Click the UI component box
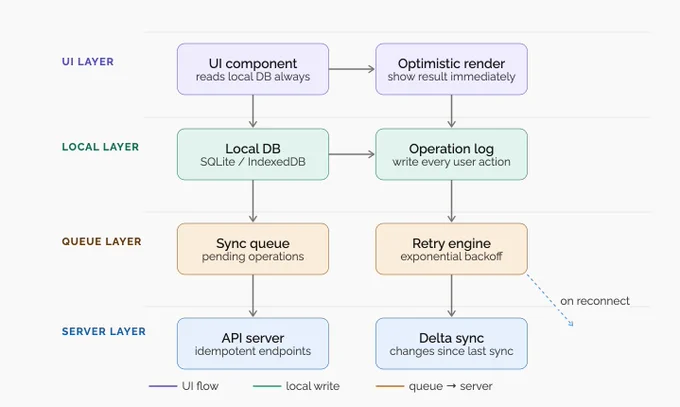The height and width of the screenshot is (407, 680). pos(253,69)
